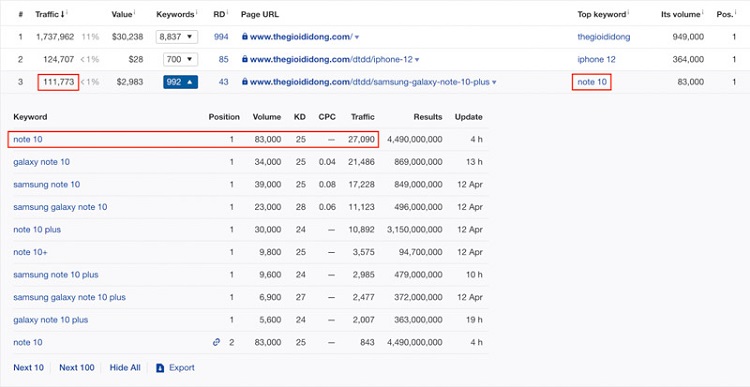Click keyword traffic value 21,486

361,162
